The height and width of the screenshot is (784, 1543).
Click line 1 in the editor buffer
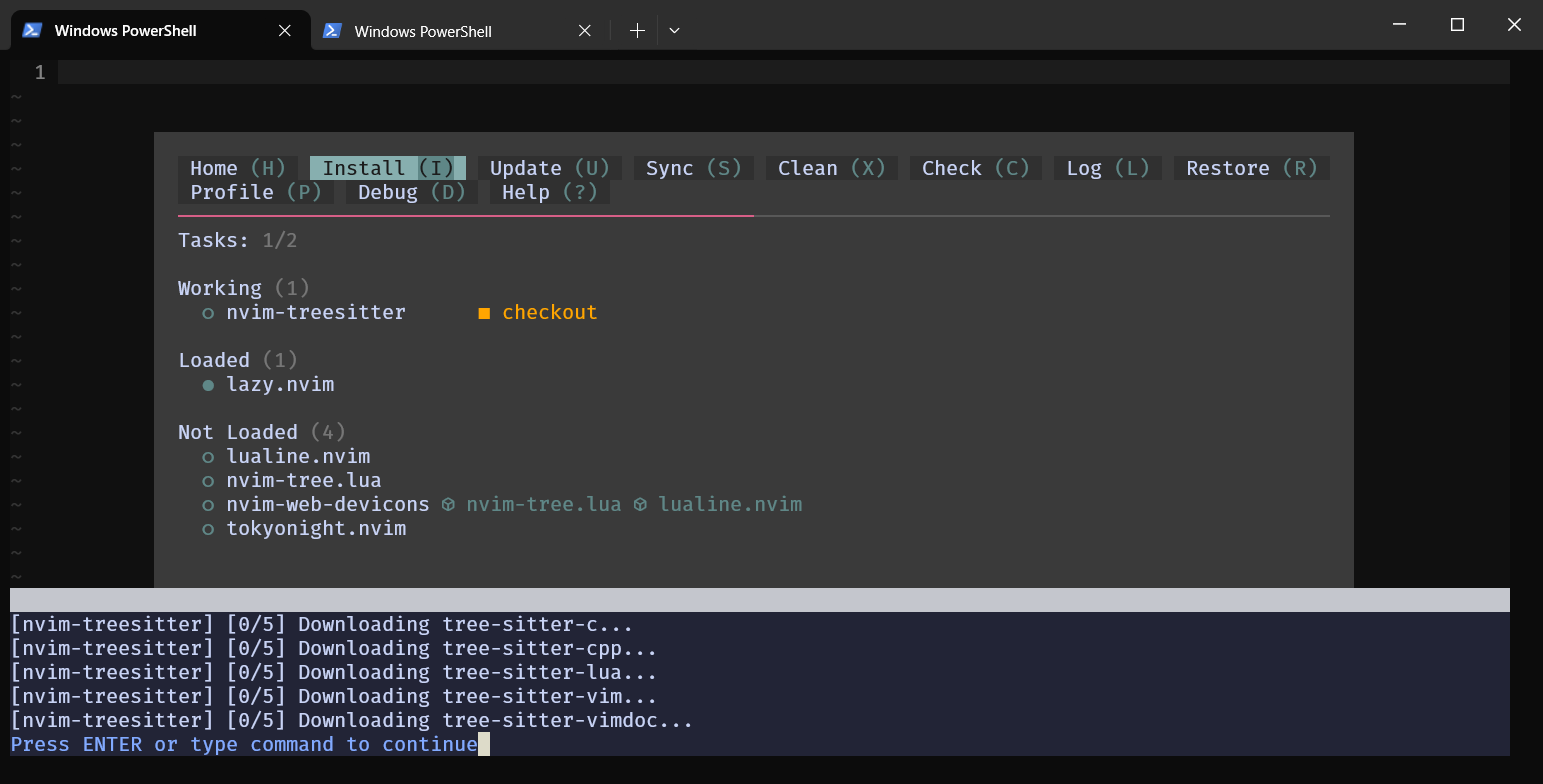[x=780, y=72]
